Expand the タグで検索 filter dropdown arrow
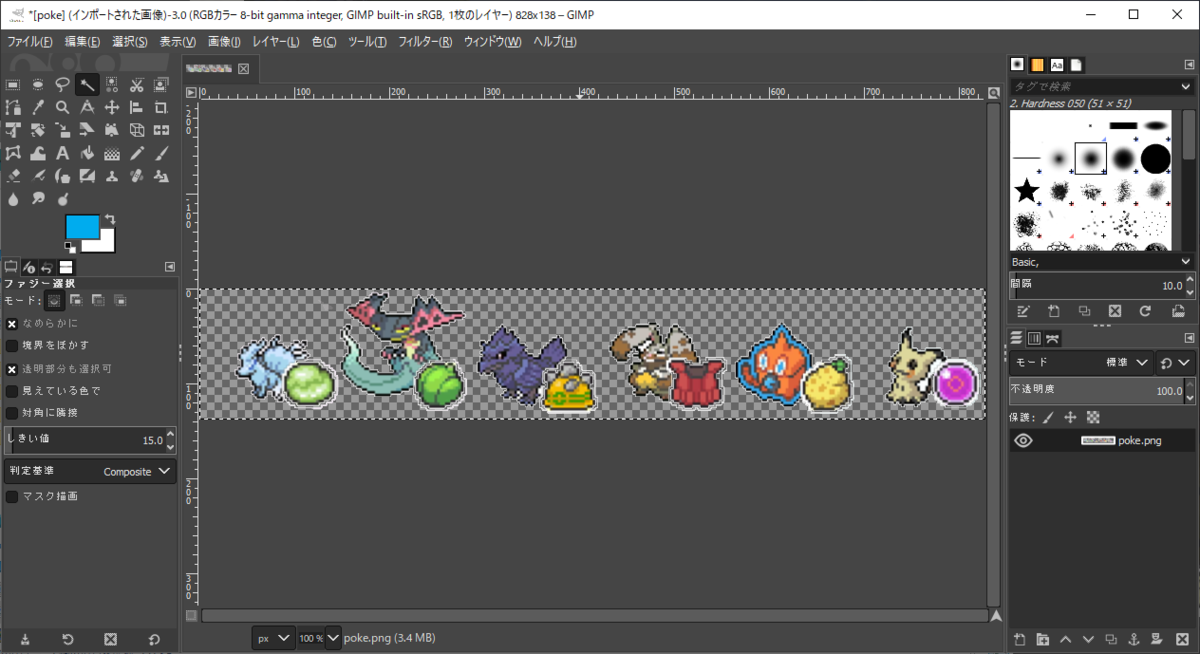This screenshot has height=654, width=1200. [1186, 87]
